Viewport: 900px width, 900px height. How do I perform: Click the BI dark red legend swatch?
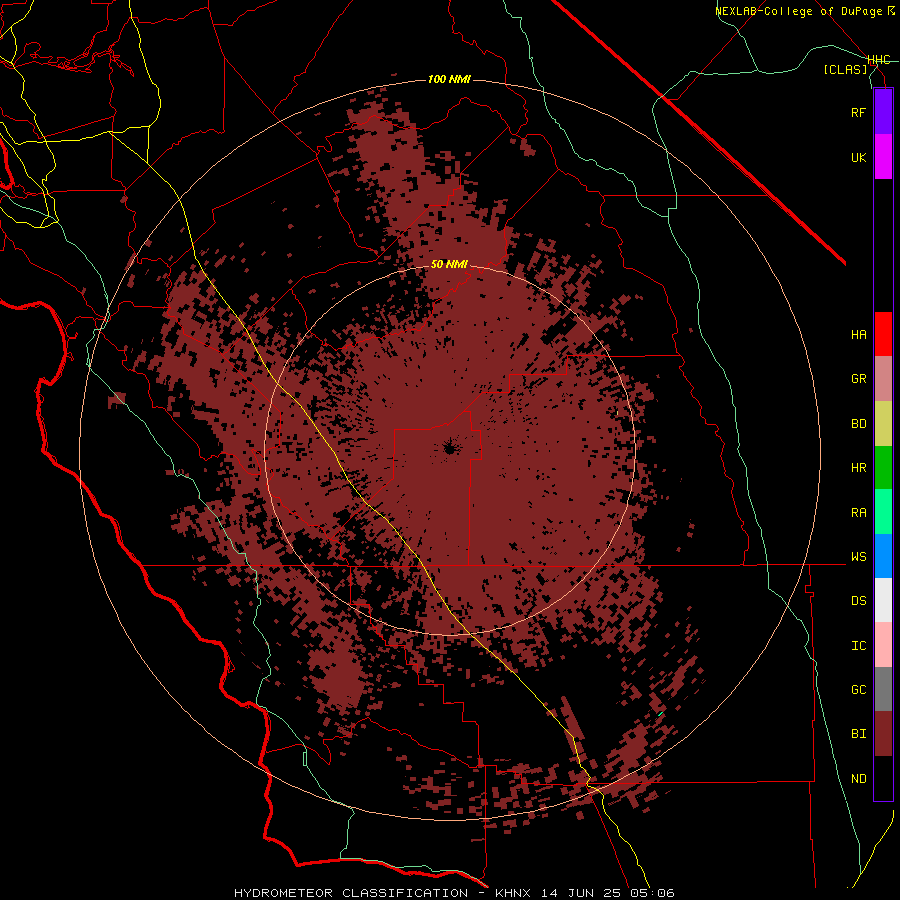(x=883, y=734)
